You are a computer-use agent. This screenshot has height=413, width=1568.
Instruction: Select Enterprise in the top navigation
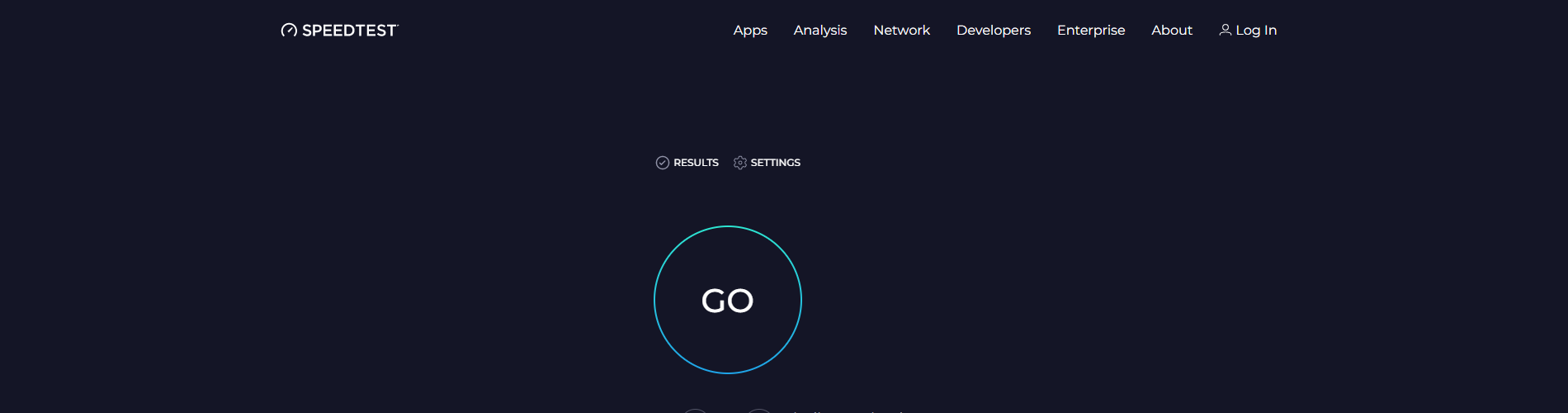1091,31
